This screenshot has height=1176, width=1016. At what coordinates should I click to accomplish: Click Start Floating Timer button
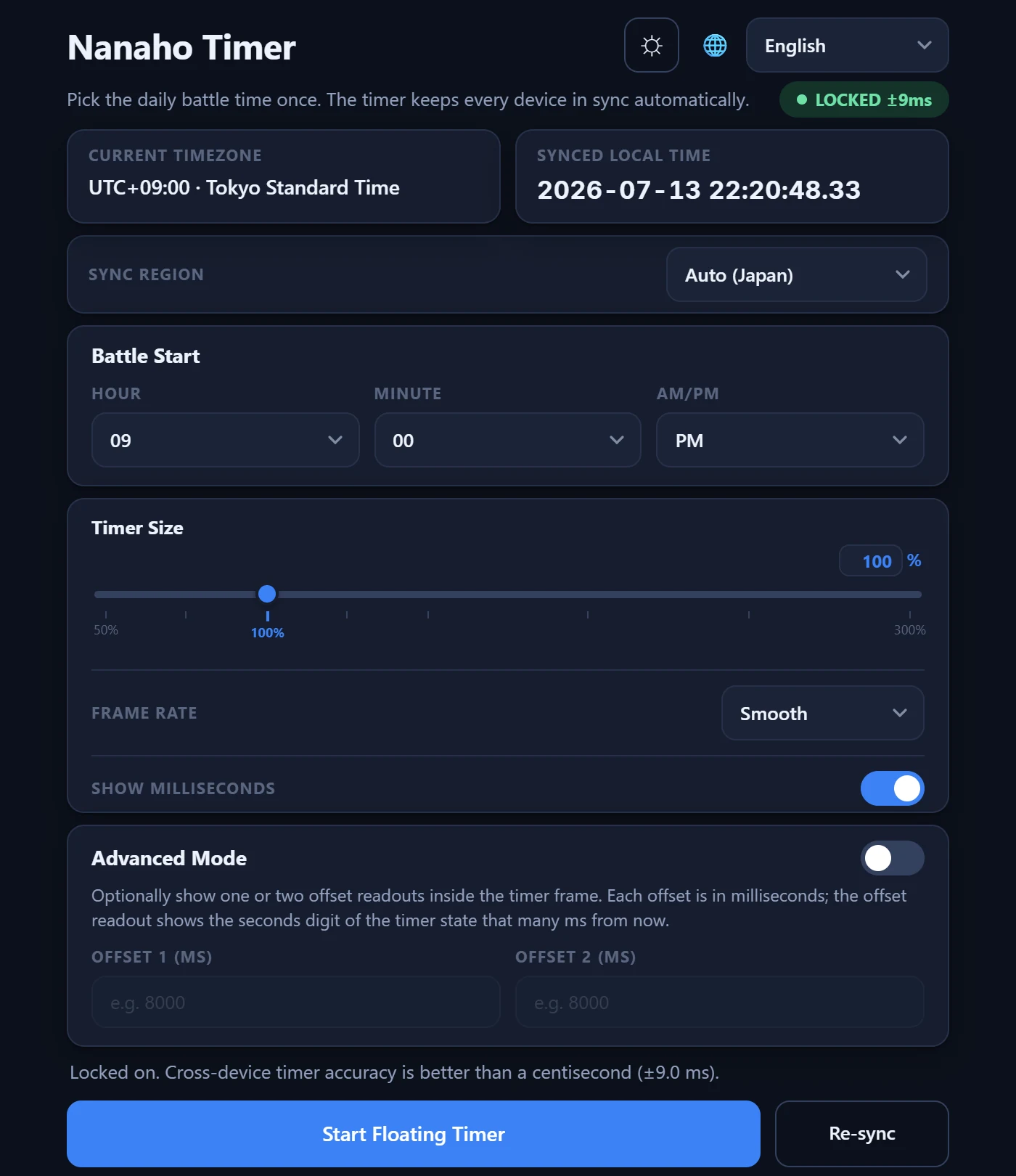pyautogui.click(x=413, y=1134)
